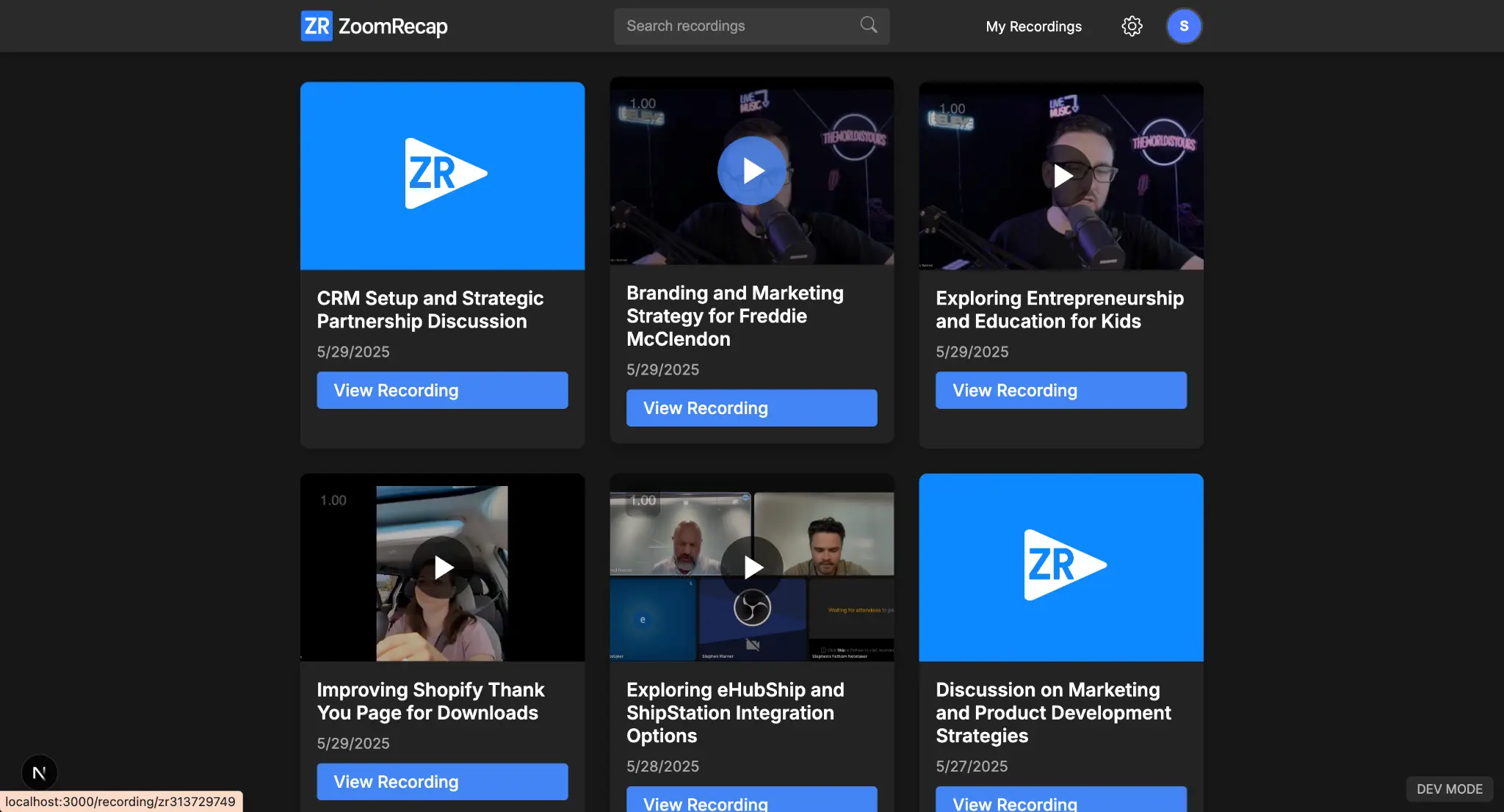Click the ZR placeholder thumbnail on CRM Setup card
This screenshot has width=1504, height=812.
(442, 175)
